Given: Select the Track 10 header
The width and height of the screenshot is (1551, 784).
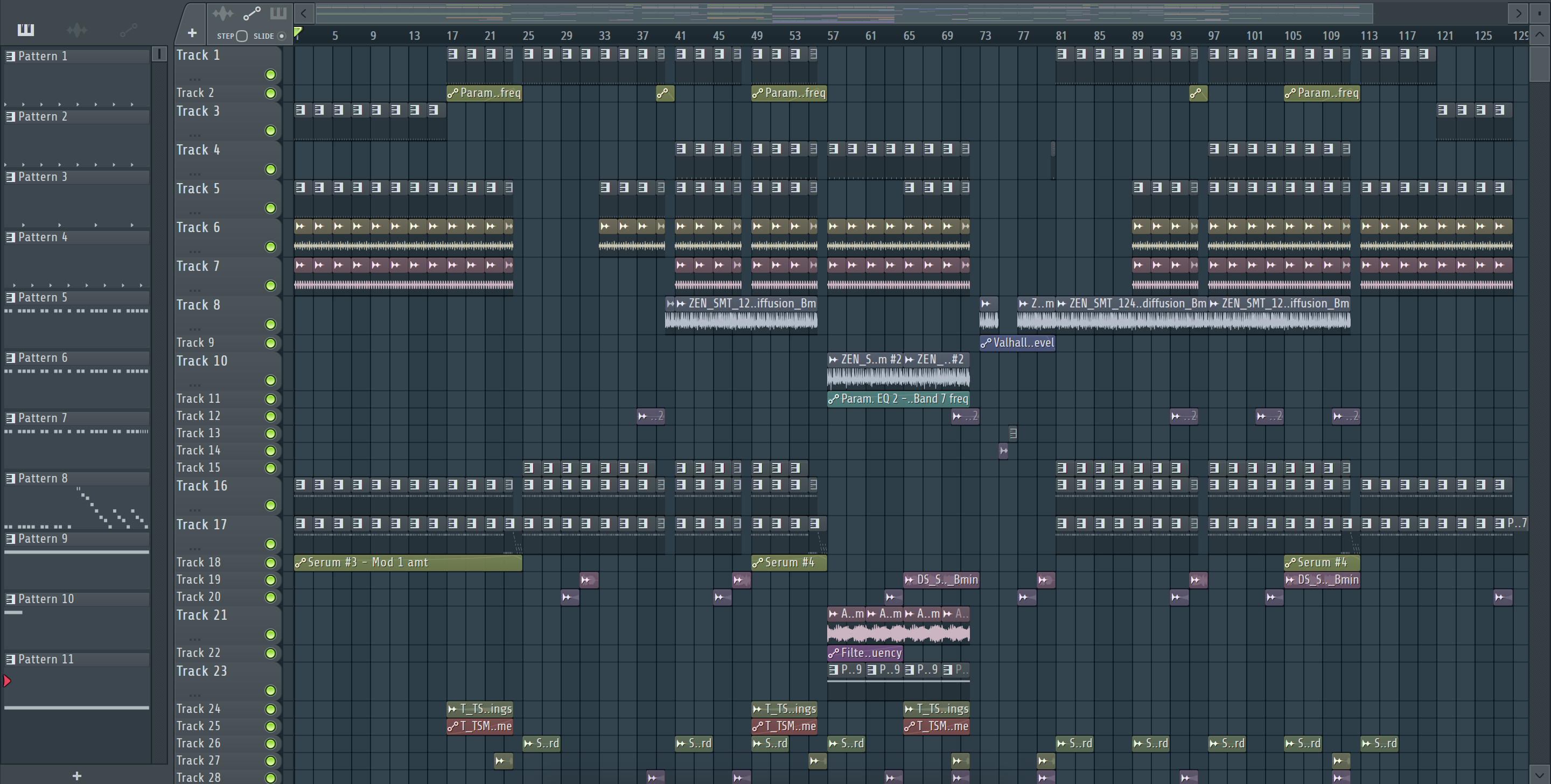Looking at the screenshot, I should [x=228, y=371].
